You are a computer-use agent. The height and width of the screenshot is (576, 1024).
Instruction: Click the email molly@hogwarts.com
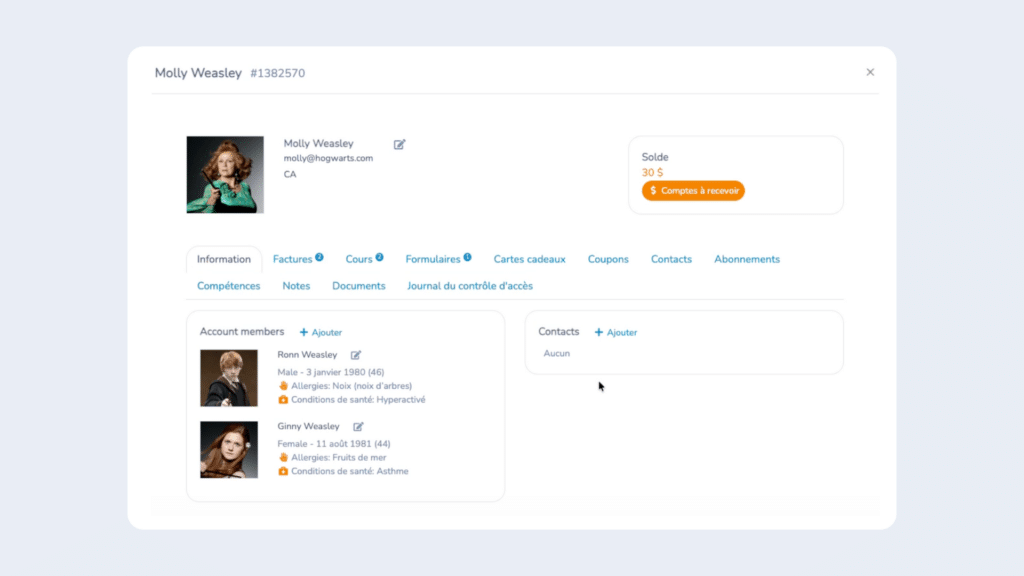point(328,158)
